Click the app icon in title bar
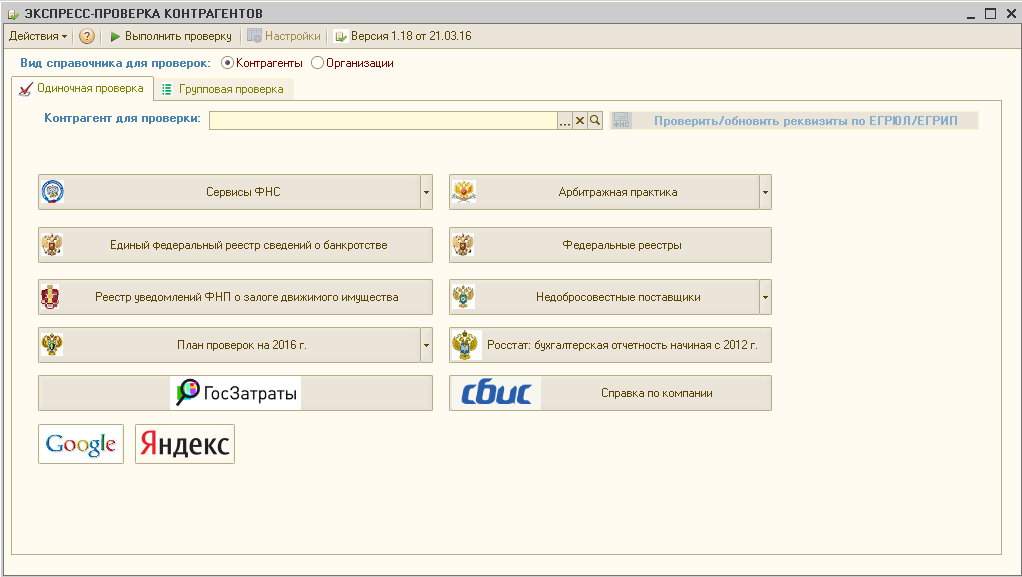The width and height of the screenshot is (1022, 577). pyautogui.click(x=13, y=14)
